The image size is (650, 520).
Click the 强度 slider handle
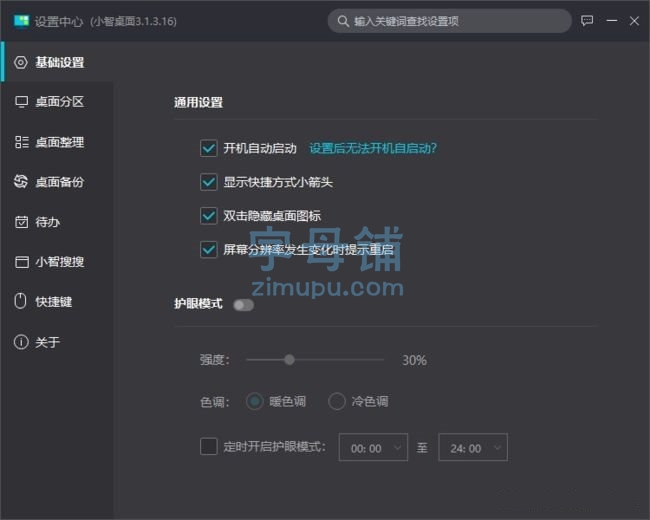click(x=289, y=360)
